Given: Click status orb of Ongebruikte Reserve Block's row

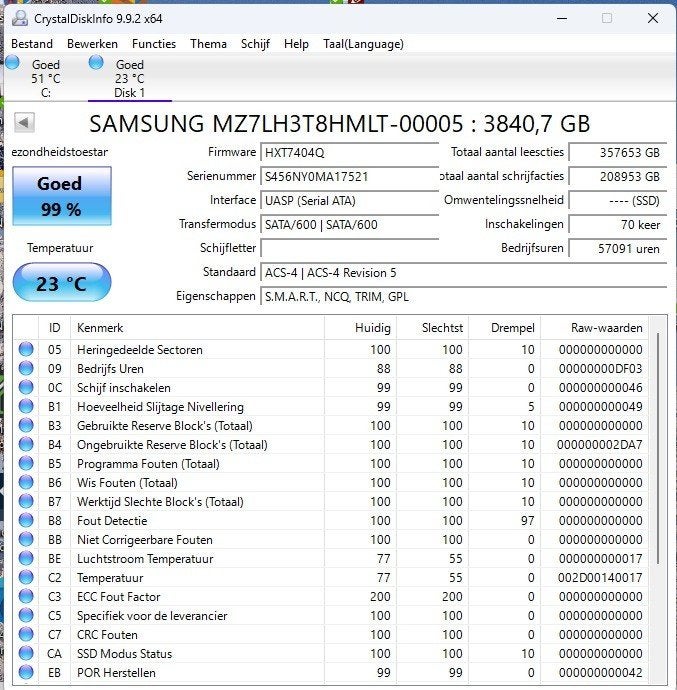Looking at the screenshot, I should [26, 444].
